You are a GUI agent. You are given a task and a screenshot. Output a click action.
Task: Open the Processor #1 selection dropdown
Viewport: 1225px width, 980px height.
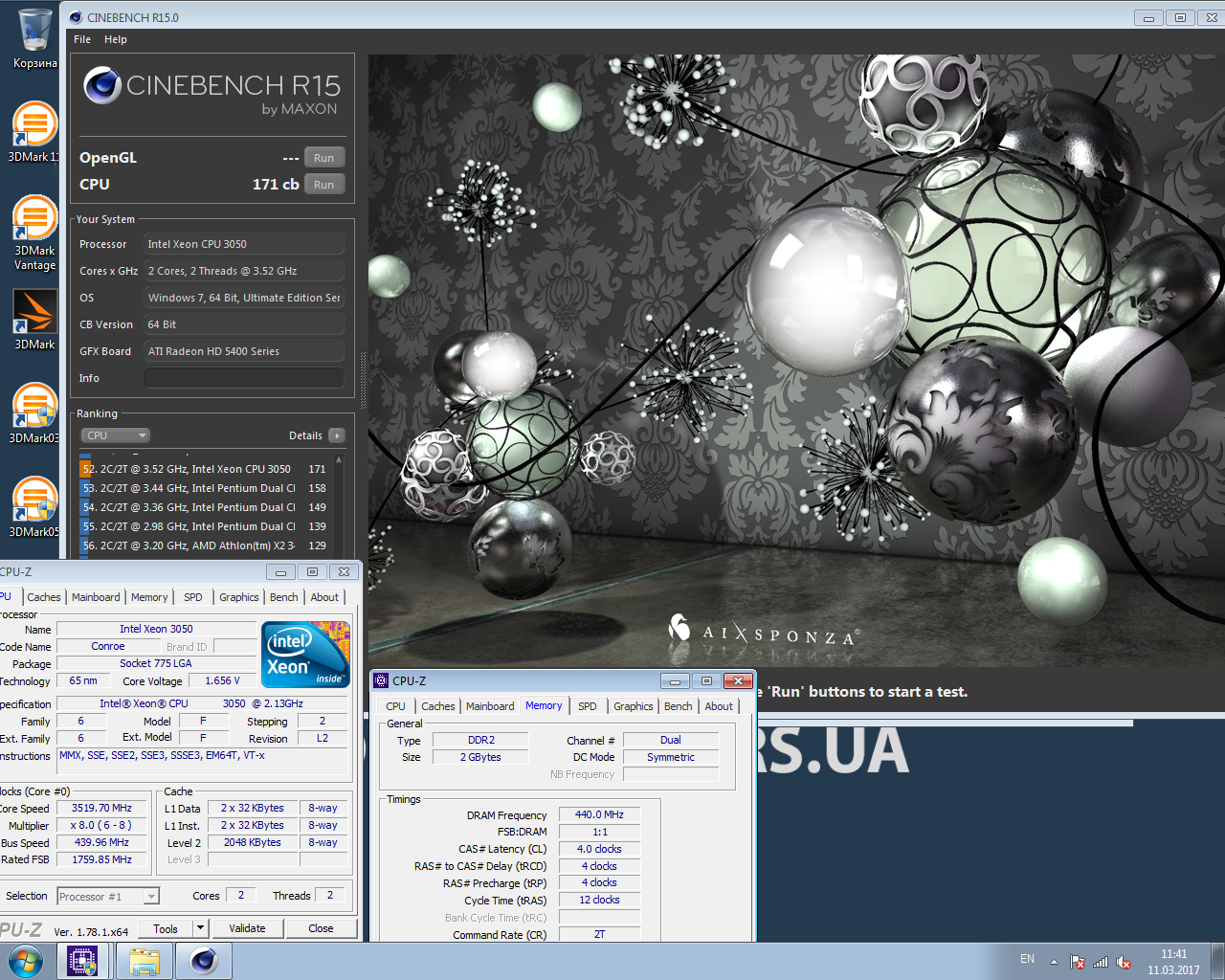click(108, 897)
